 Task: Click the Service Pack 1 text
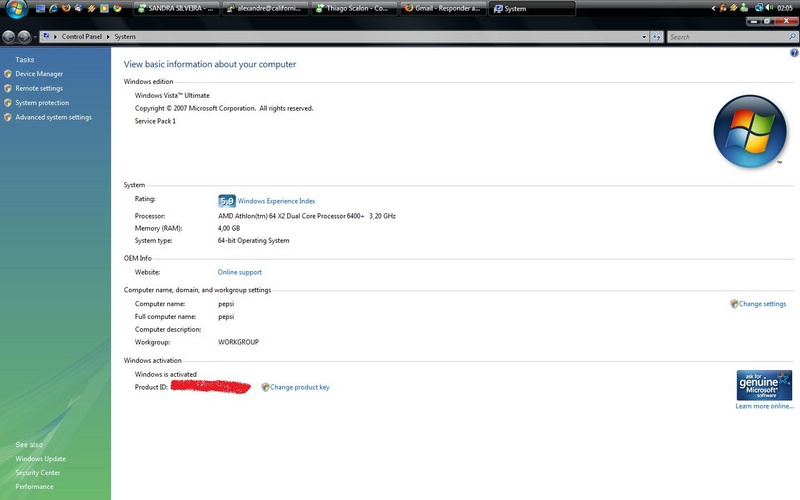pos(155,121)
